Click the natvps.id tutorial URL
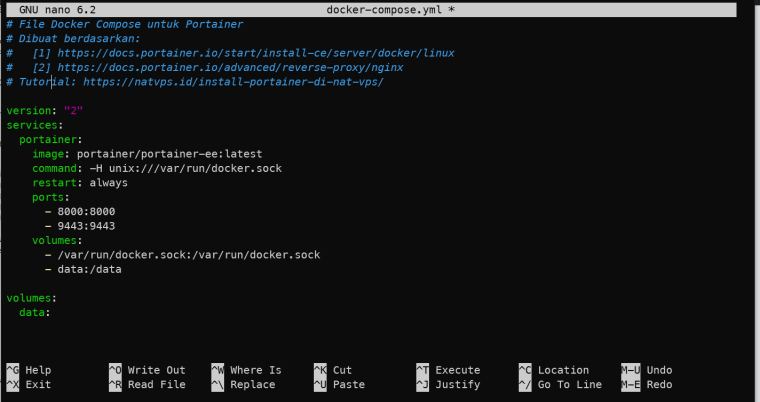Viewport: 760px width, 402px height. tap(233, 81)
